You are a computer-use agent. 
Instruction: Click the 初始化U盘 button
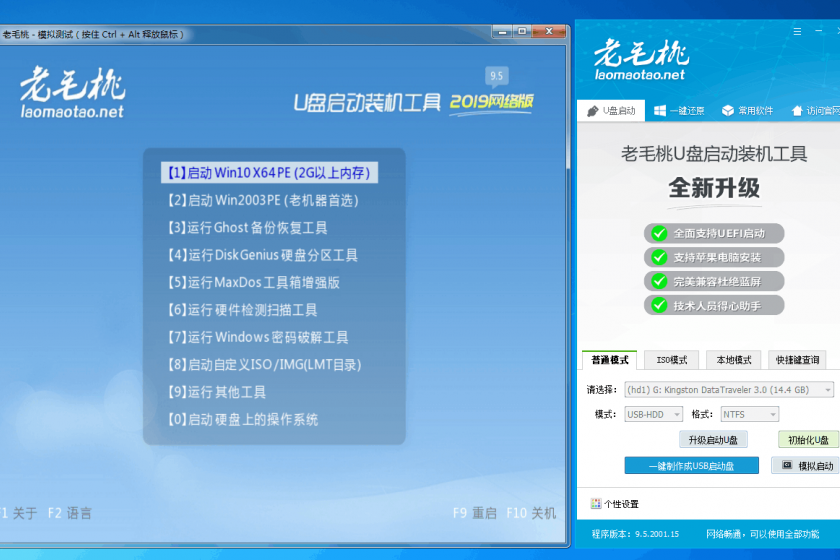[808, 440]
